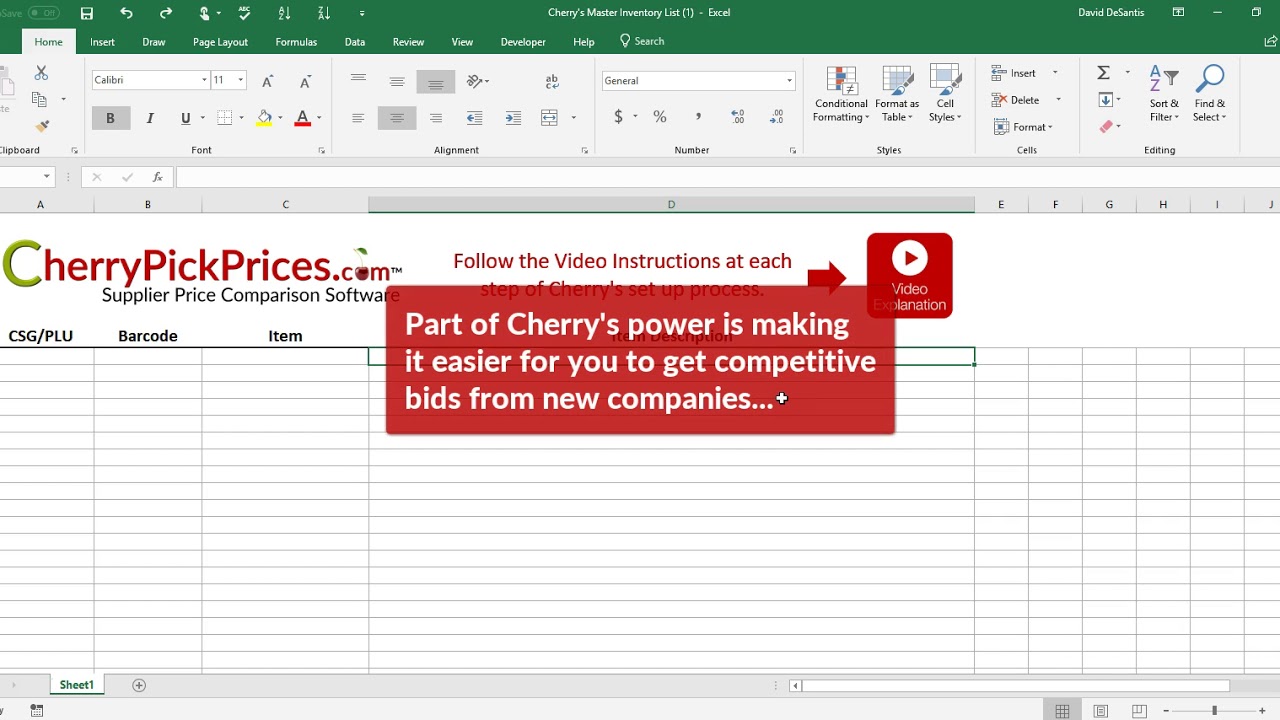Wrap Text in the cell

552,81
